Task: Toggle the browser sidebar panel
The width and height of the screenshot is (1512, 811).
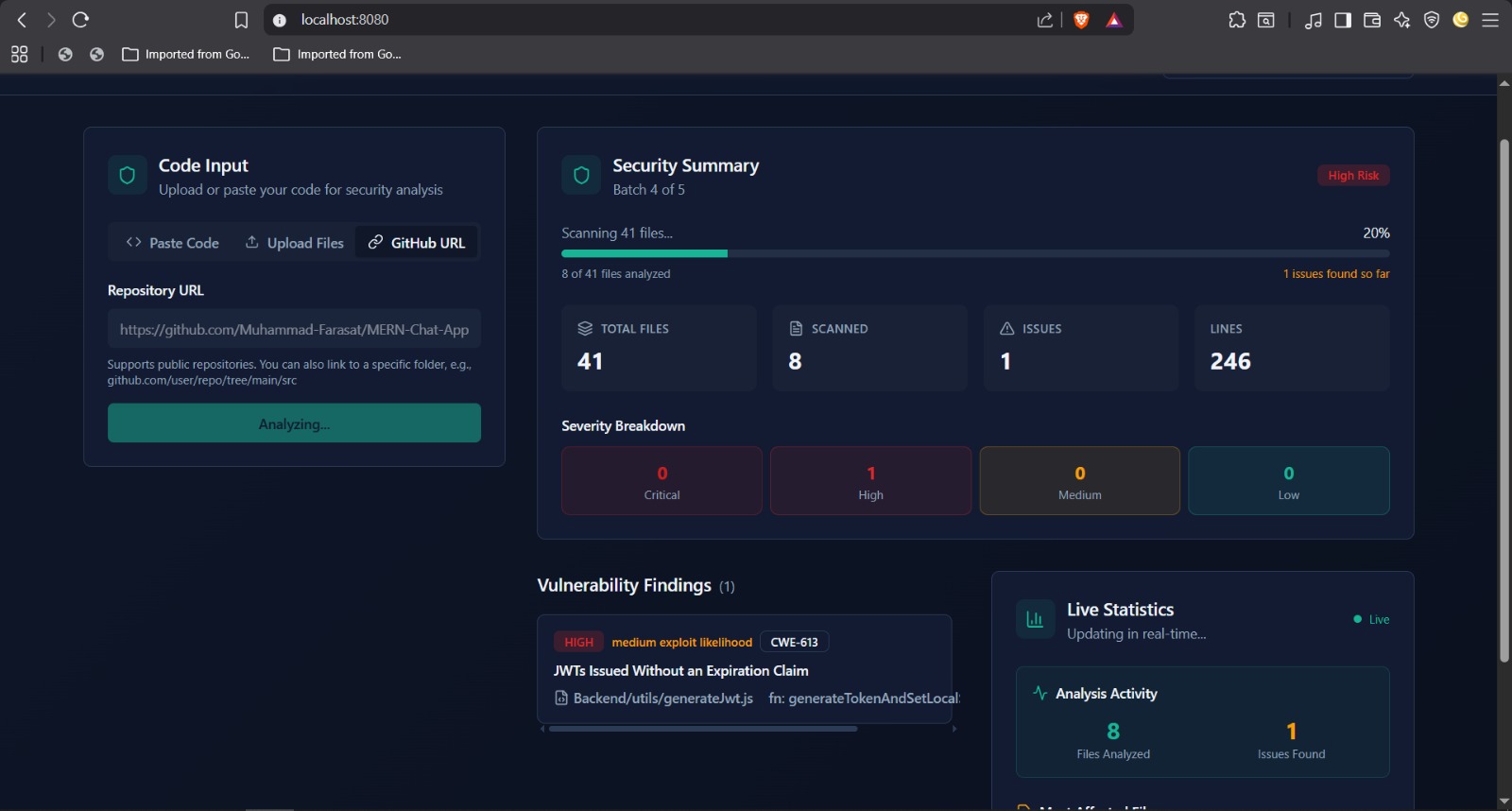Action: (x=1343, y=20)
